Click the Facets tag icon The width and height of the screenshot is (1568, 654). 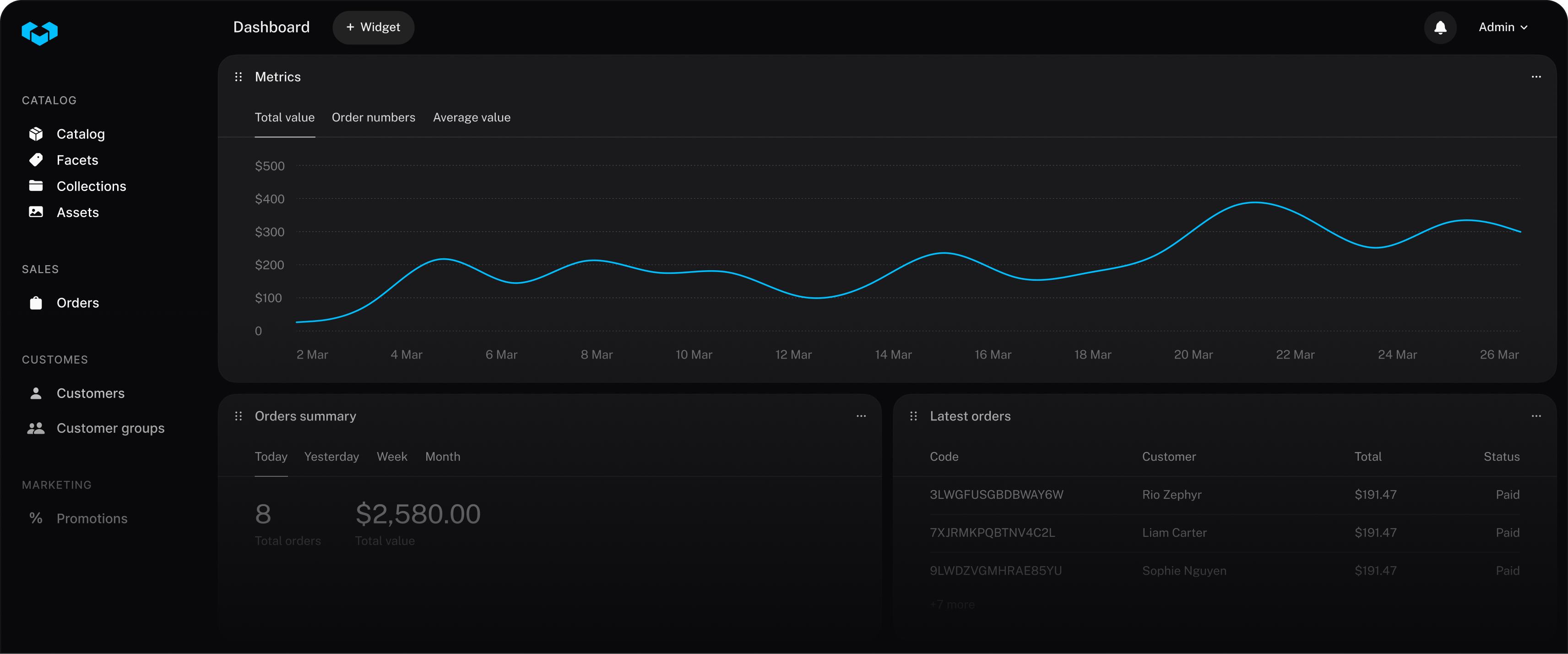tap(36, 160)
